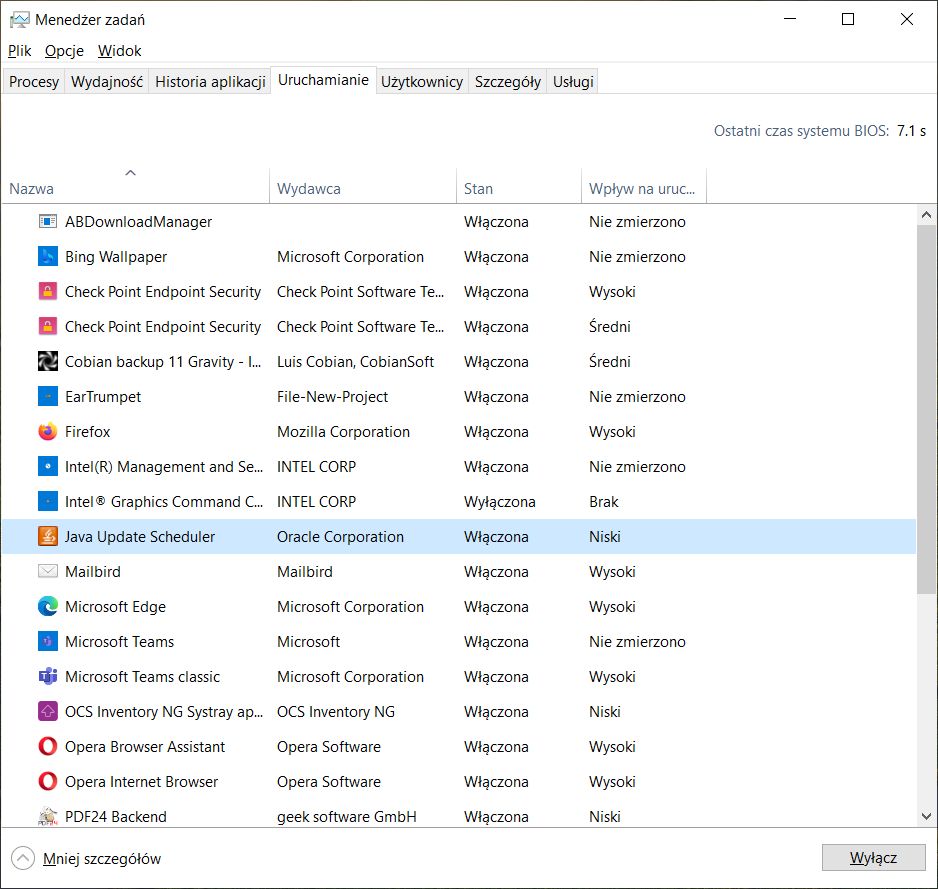Click the Bing Wallpaper icon
938x889 pixels.
click(48, 257)
